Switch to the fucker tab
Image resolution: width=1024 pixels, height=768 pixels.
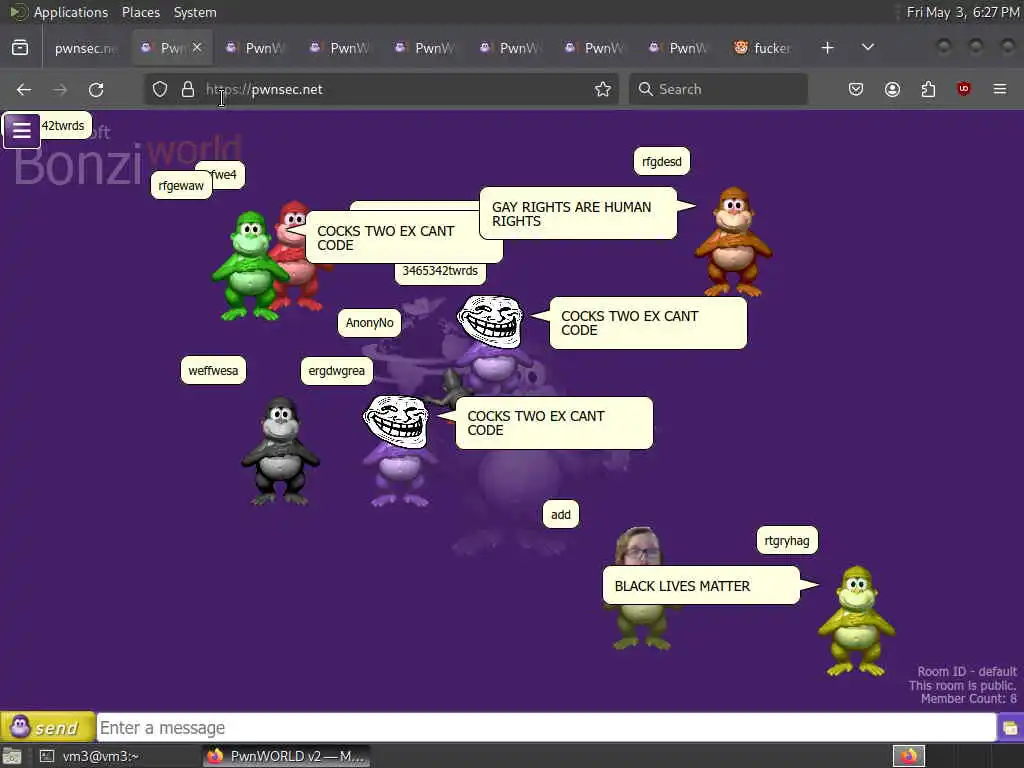click(x=763, y=48)
